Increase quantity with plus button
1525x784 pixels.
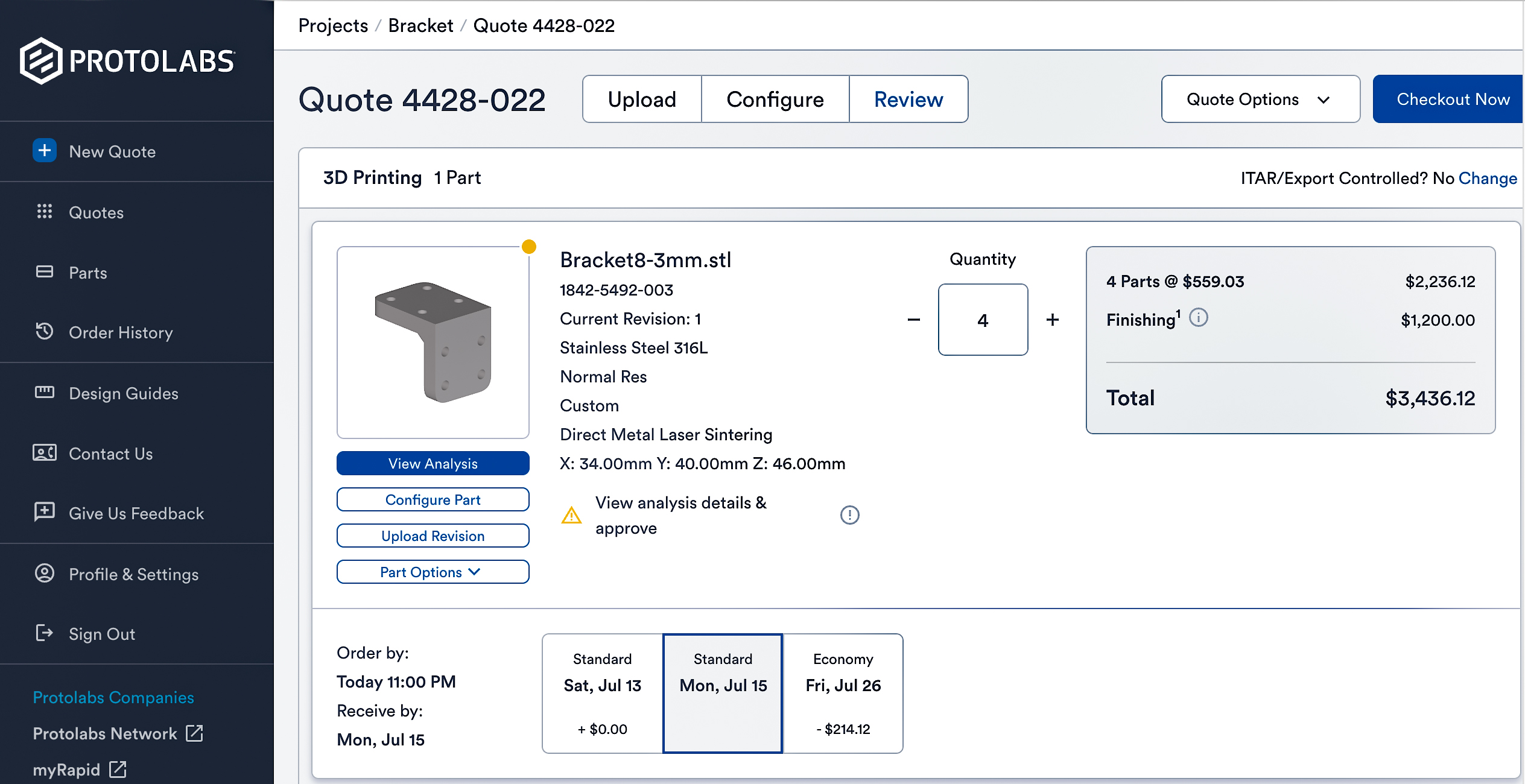point(1053,320)
